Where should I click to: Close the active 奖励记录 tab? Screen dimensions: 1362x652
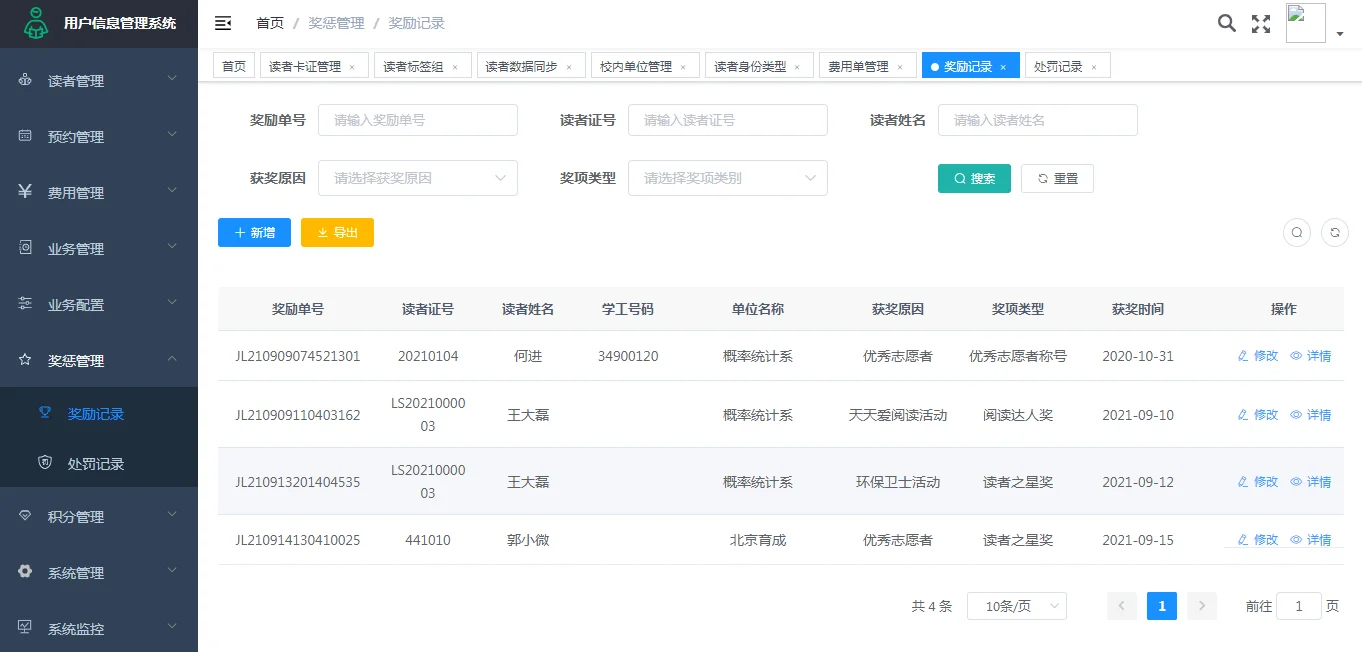click(x=1003, y=67)
